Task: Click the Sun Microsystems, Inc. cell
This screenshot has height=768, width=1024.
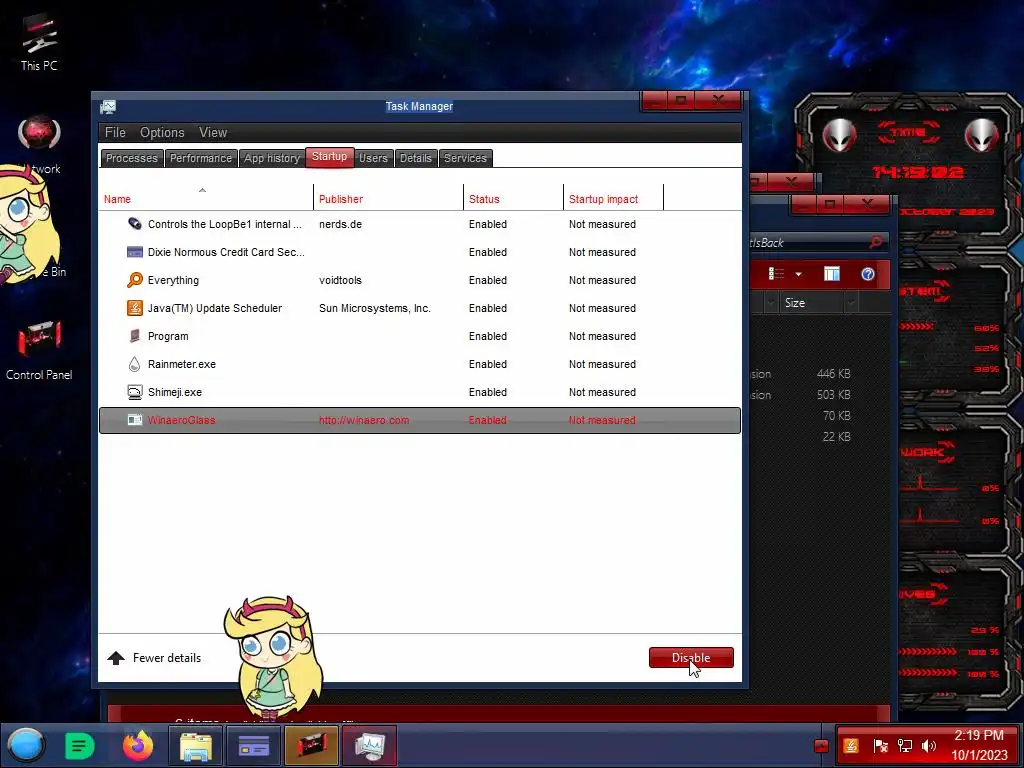Action: 375,308
